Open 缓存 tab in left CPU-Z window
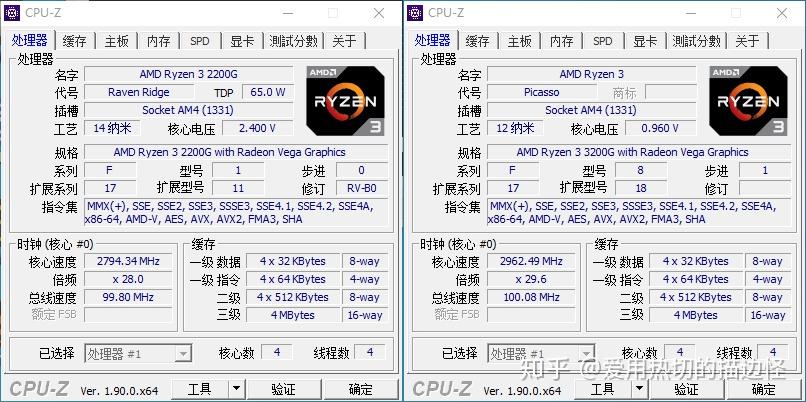Viewport: 806px width, 402px height. pyautogui.click(x=75, y=41)
